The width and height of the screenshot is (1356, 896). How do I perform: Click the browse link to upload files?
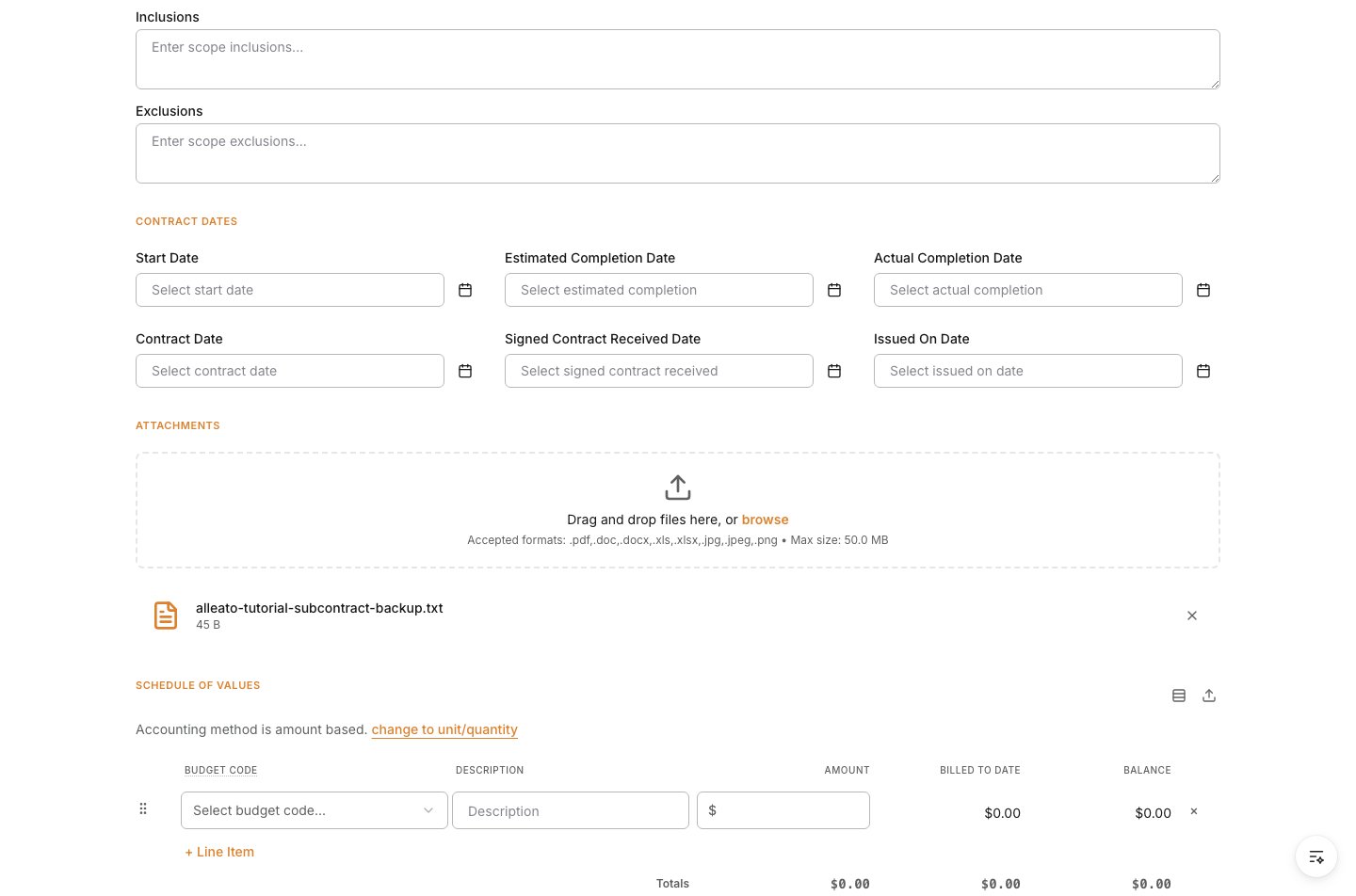coord(765,520)
